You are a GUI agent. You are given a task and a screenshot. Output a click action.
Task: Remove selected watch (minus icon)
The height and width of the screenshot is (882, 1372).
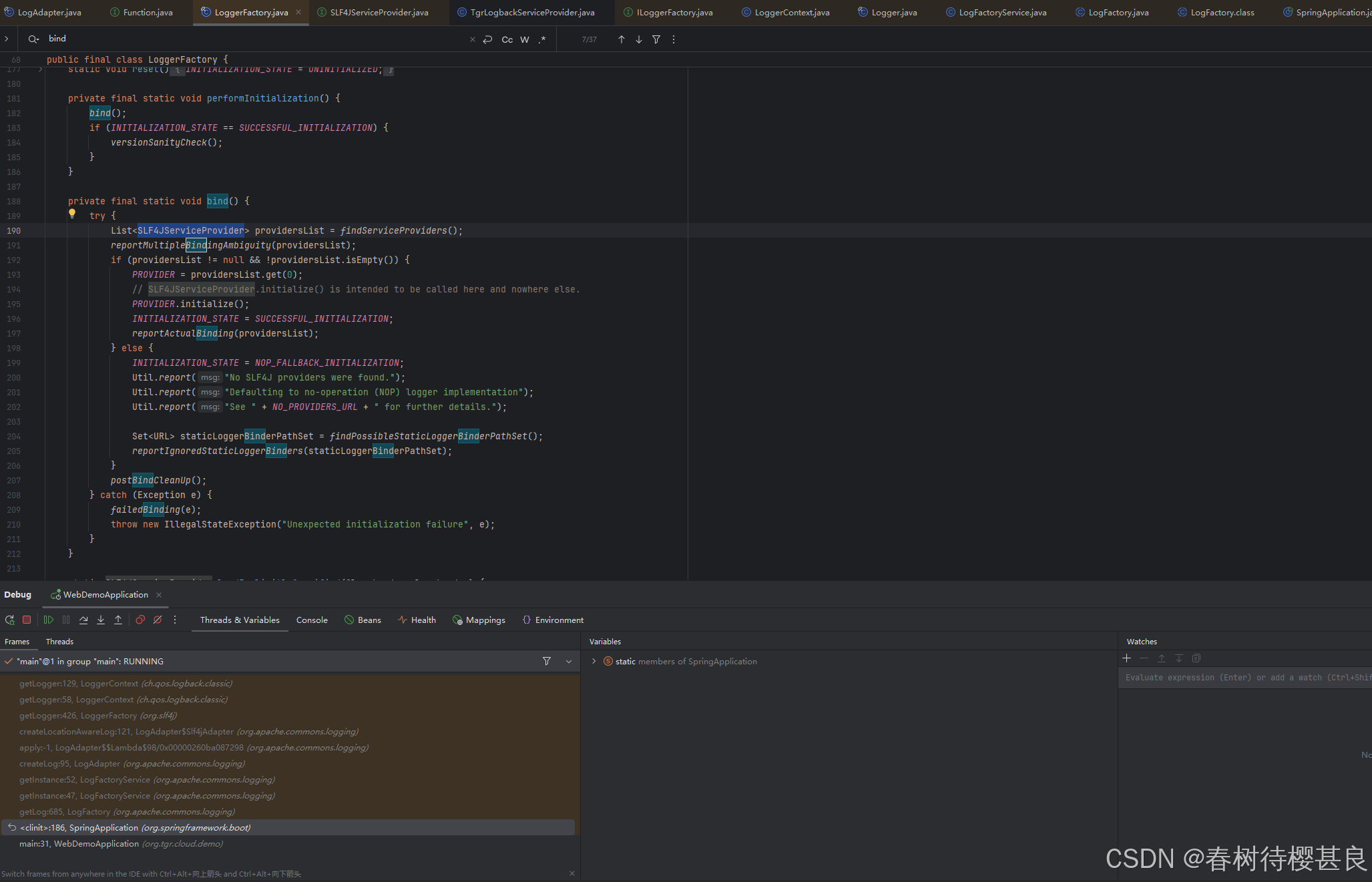pos(1144,658)
